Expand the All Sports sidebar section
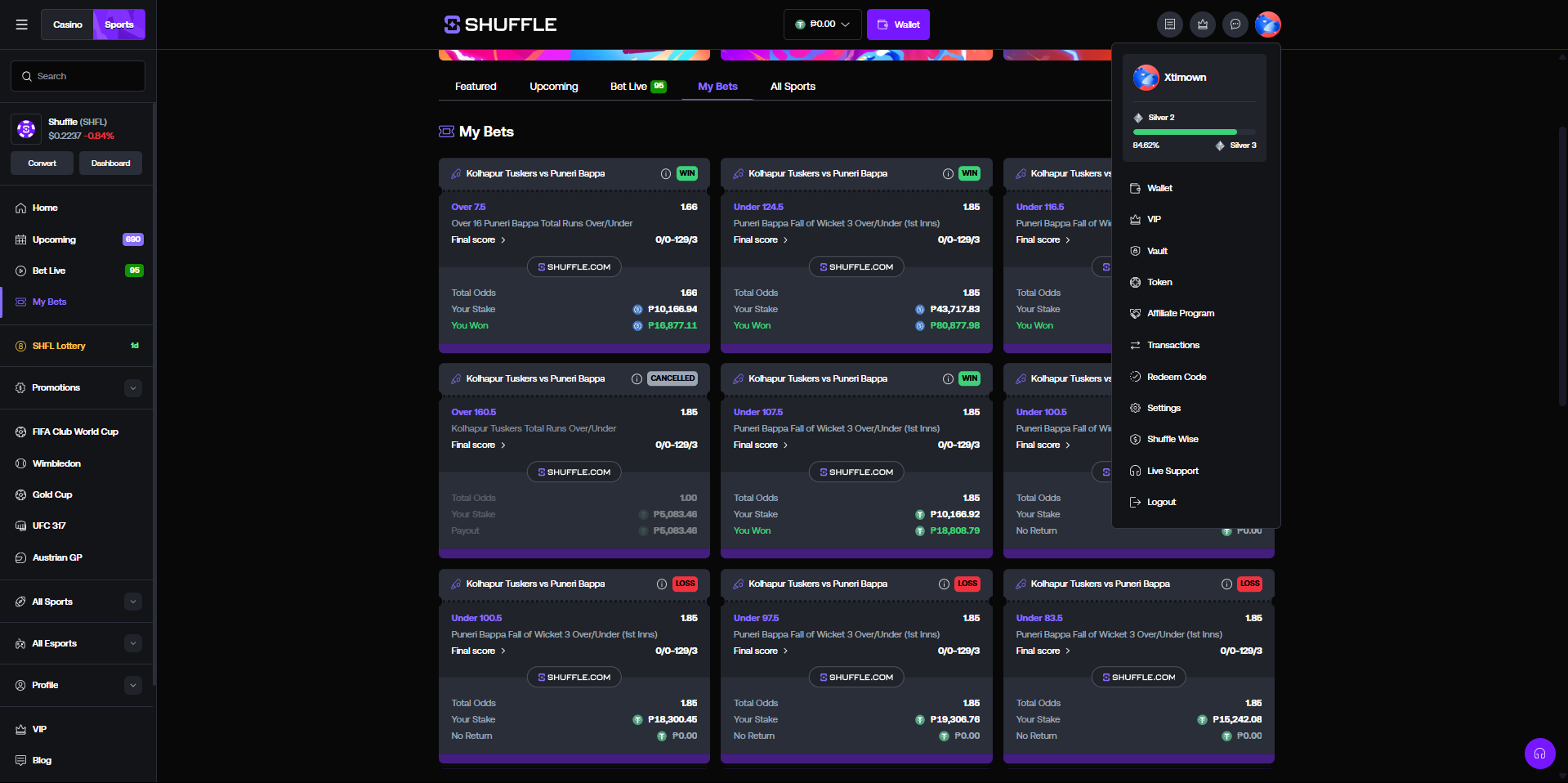This screenshot has width=1568, height=783. coord(133,602)
